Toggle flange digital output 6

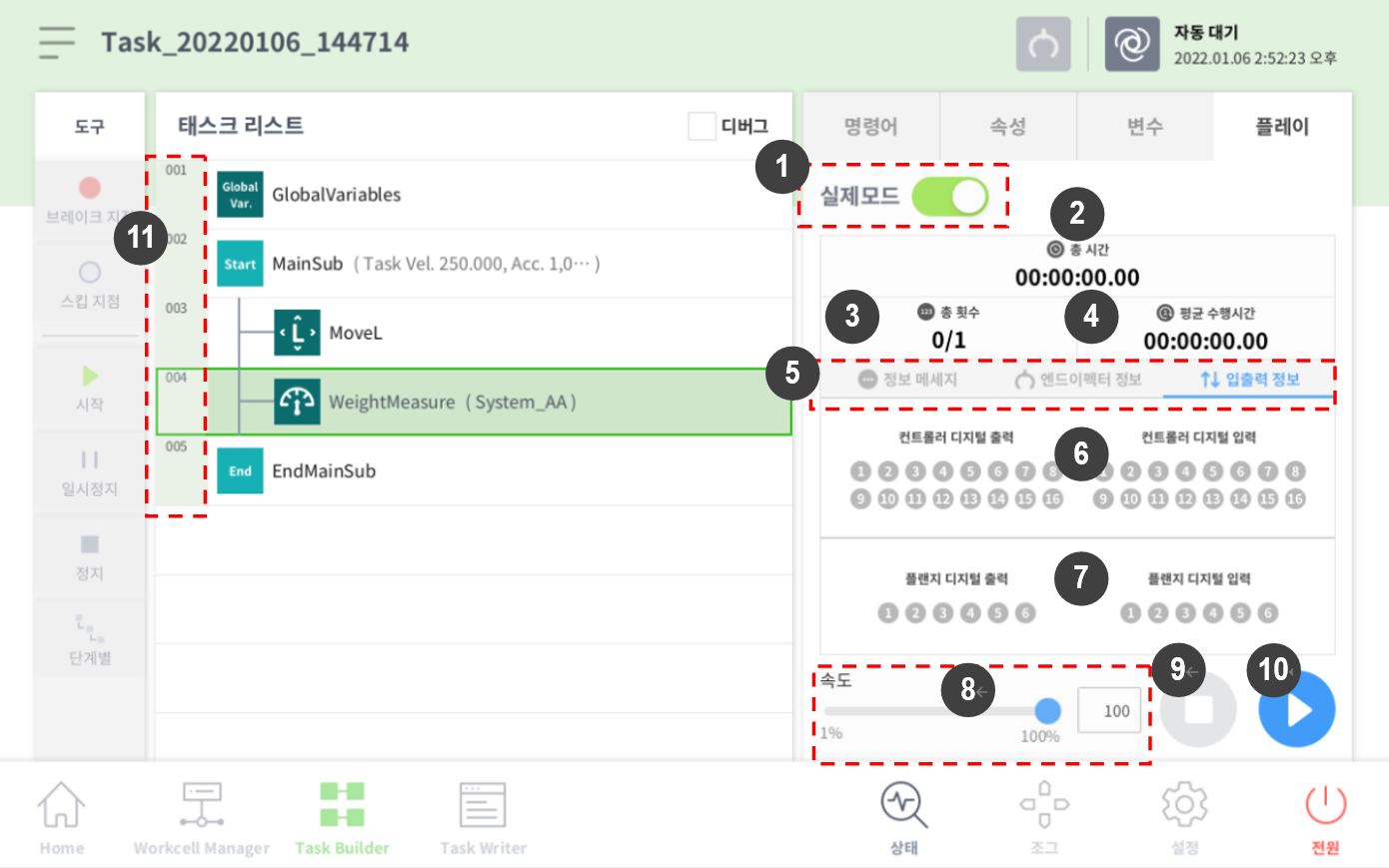pos(1025,613)
